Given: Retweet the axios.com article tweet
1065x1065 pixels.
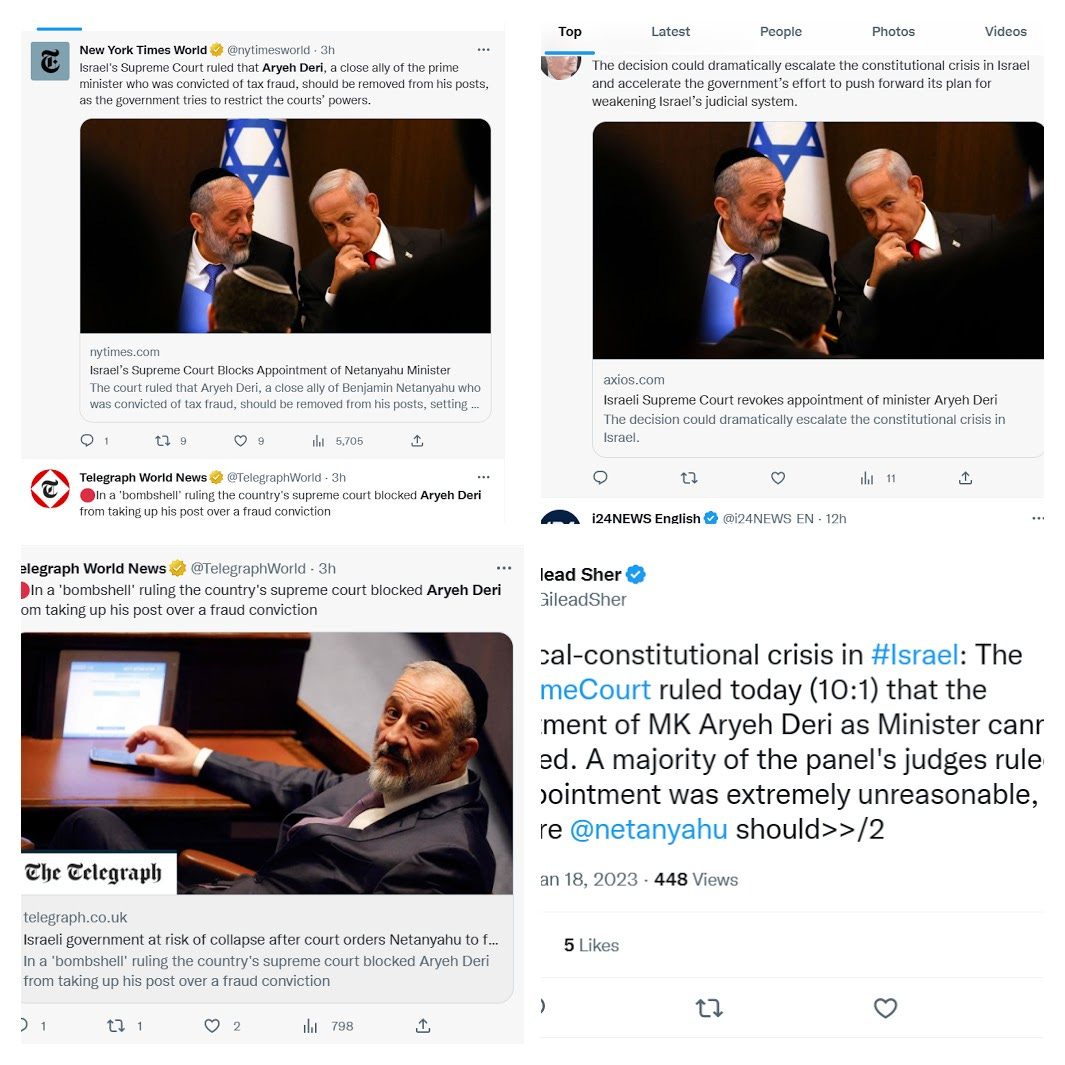Looking at the screenshot, I should (x=689, y=478).
